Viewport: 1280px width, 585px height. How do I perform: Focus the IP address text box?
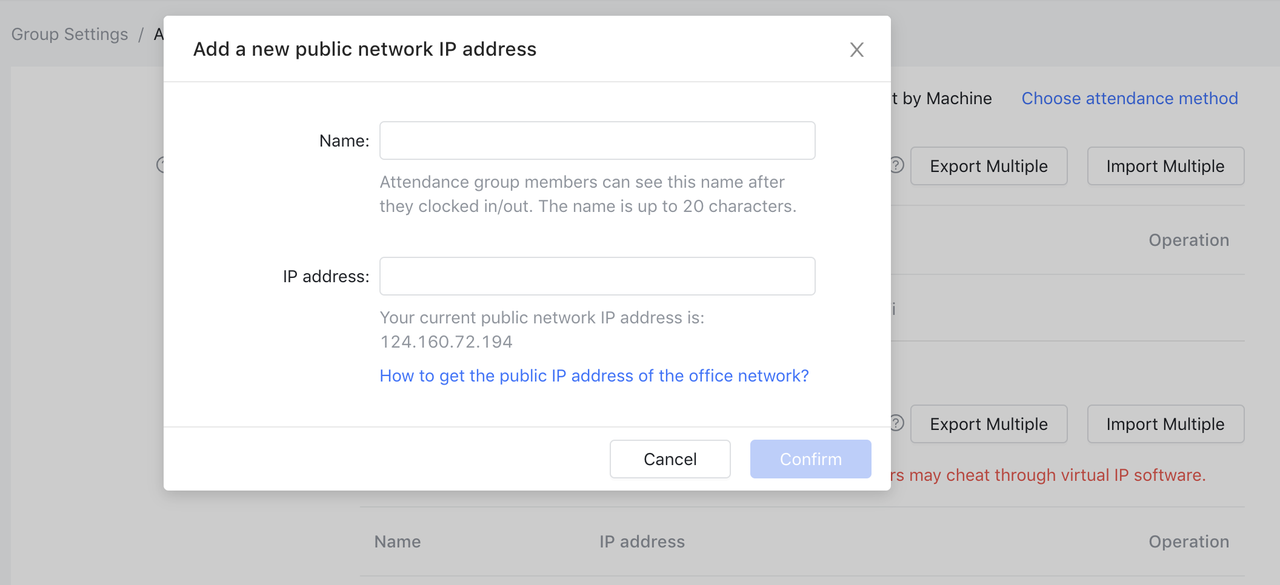coord(597,276)
